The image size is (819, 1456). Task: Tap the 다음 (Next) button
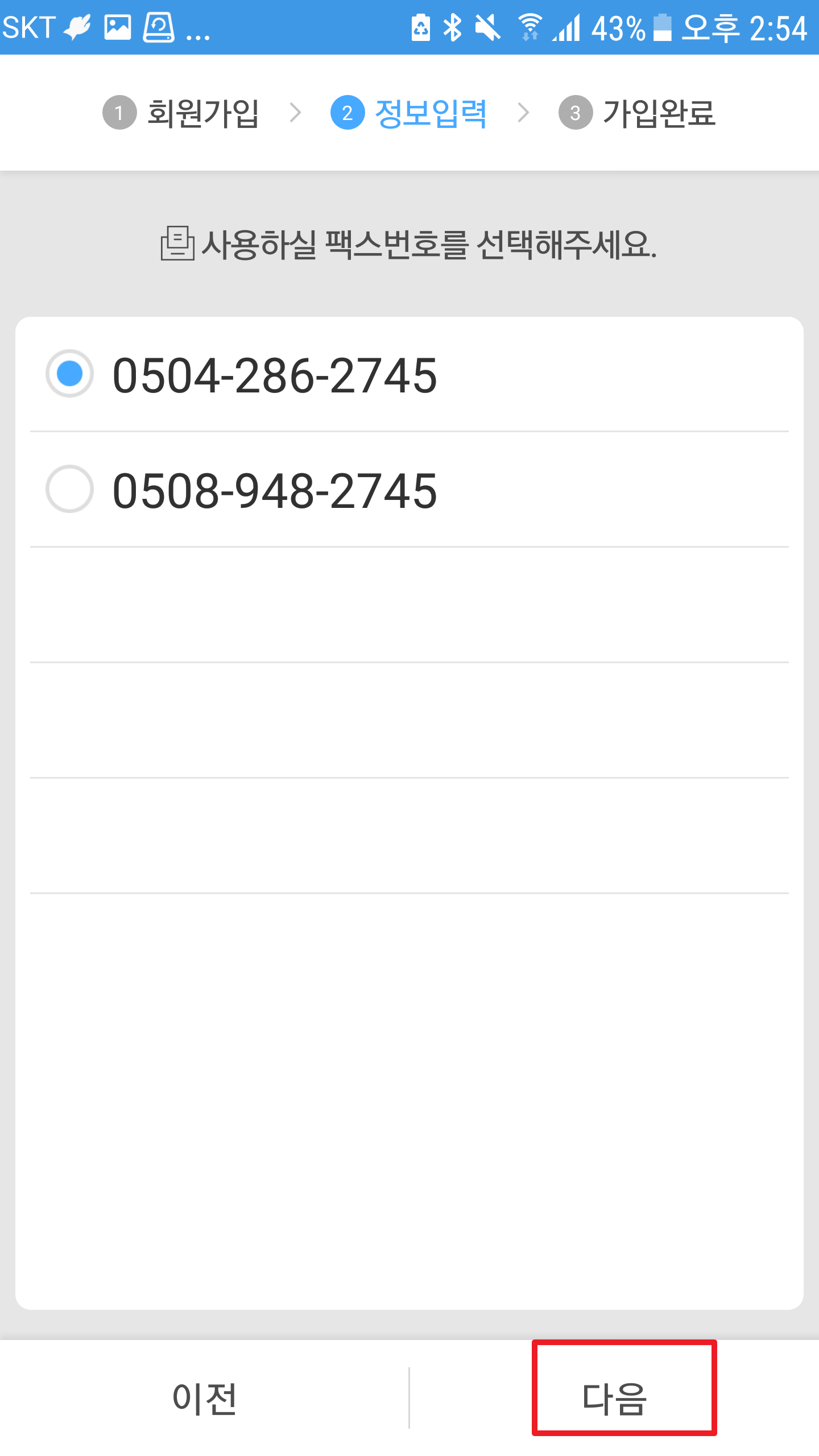pyautogui.click(x=614, y=1398)
